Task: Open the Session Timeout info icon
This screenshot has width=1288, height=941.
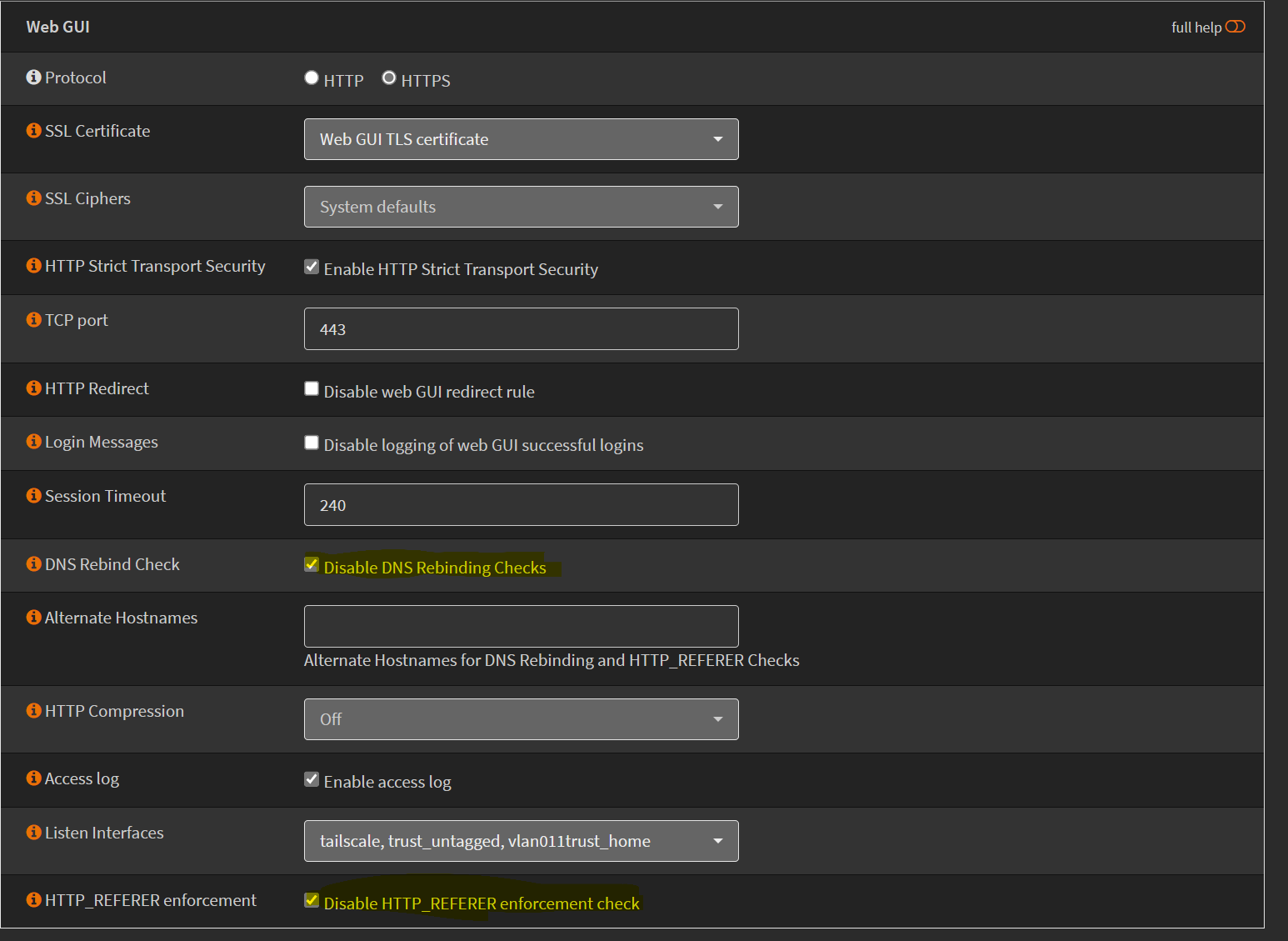Action: 33,495
